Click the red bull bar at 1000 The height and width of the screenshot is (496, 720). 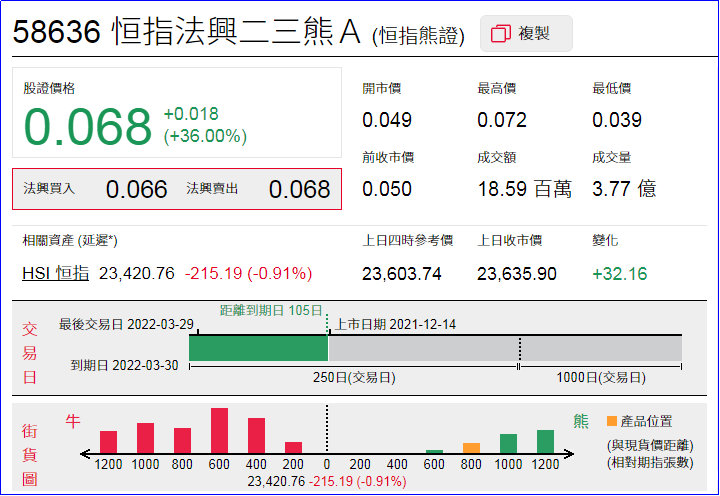(145, 438)
